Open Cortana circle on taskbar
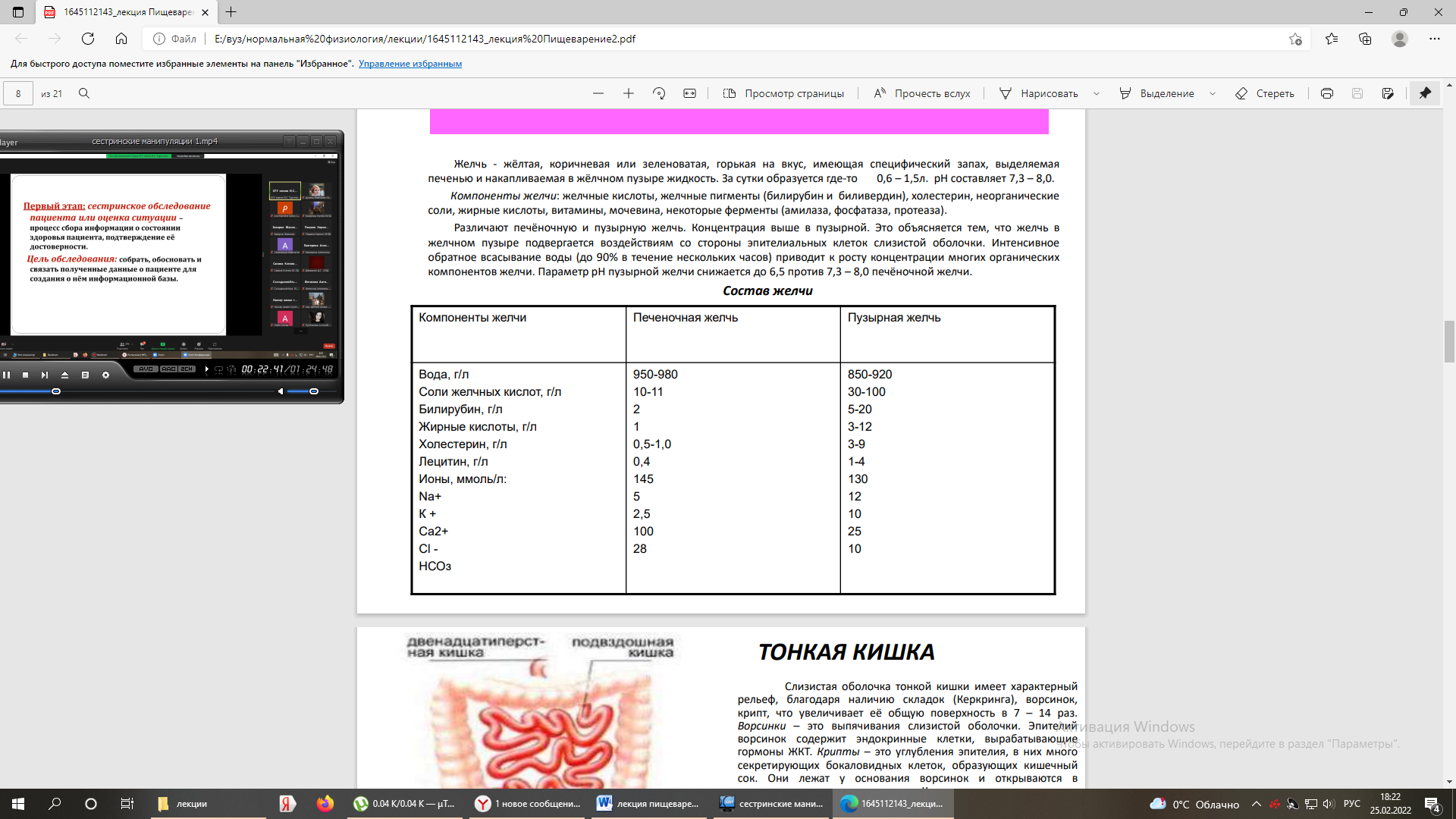1456x819 pixels. 91,804
